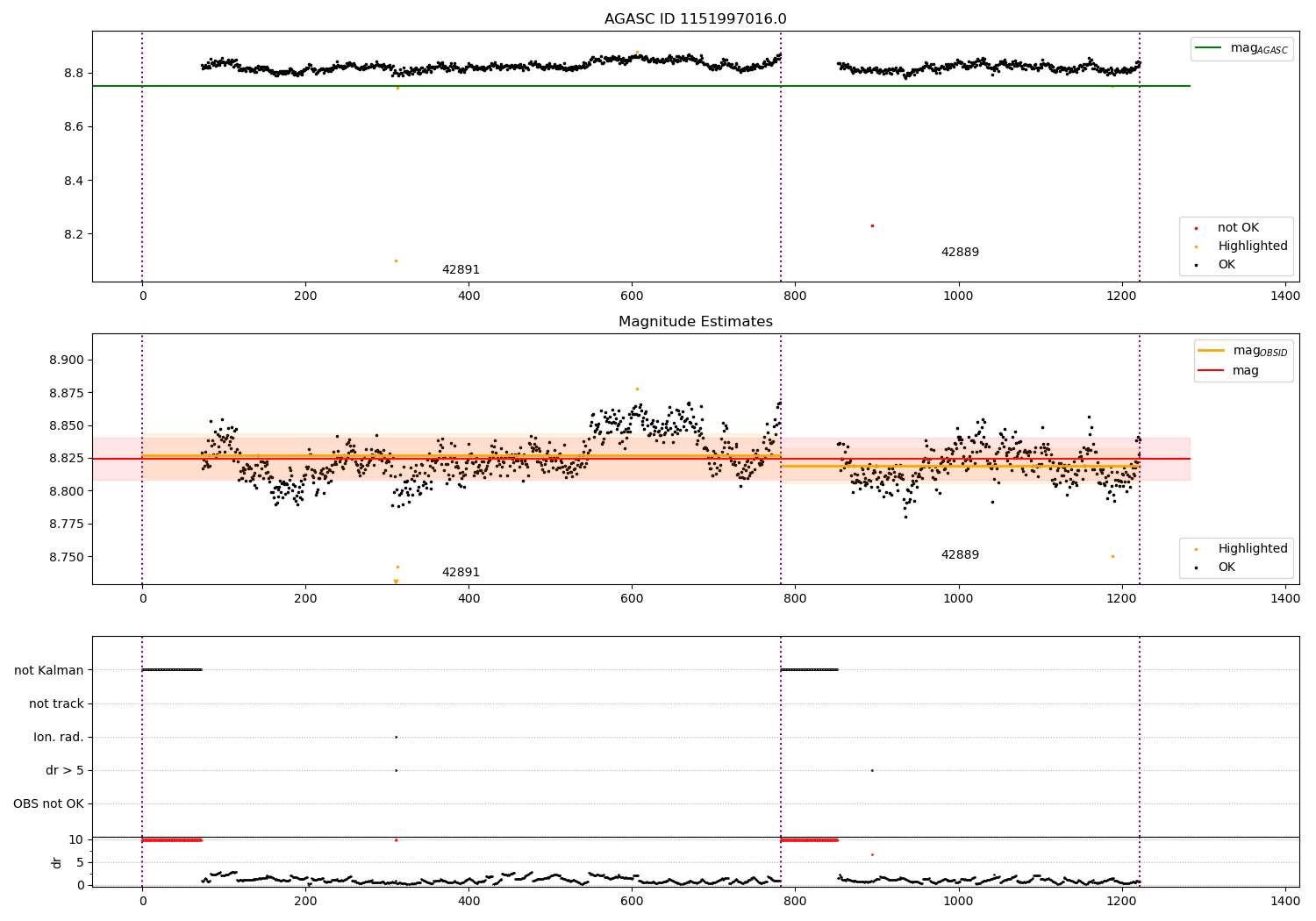The height and width of the screenshot is (921, 1316).
Task: Click the "not OK" legend entry
Action: tap(1237, 228)
